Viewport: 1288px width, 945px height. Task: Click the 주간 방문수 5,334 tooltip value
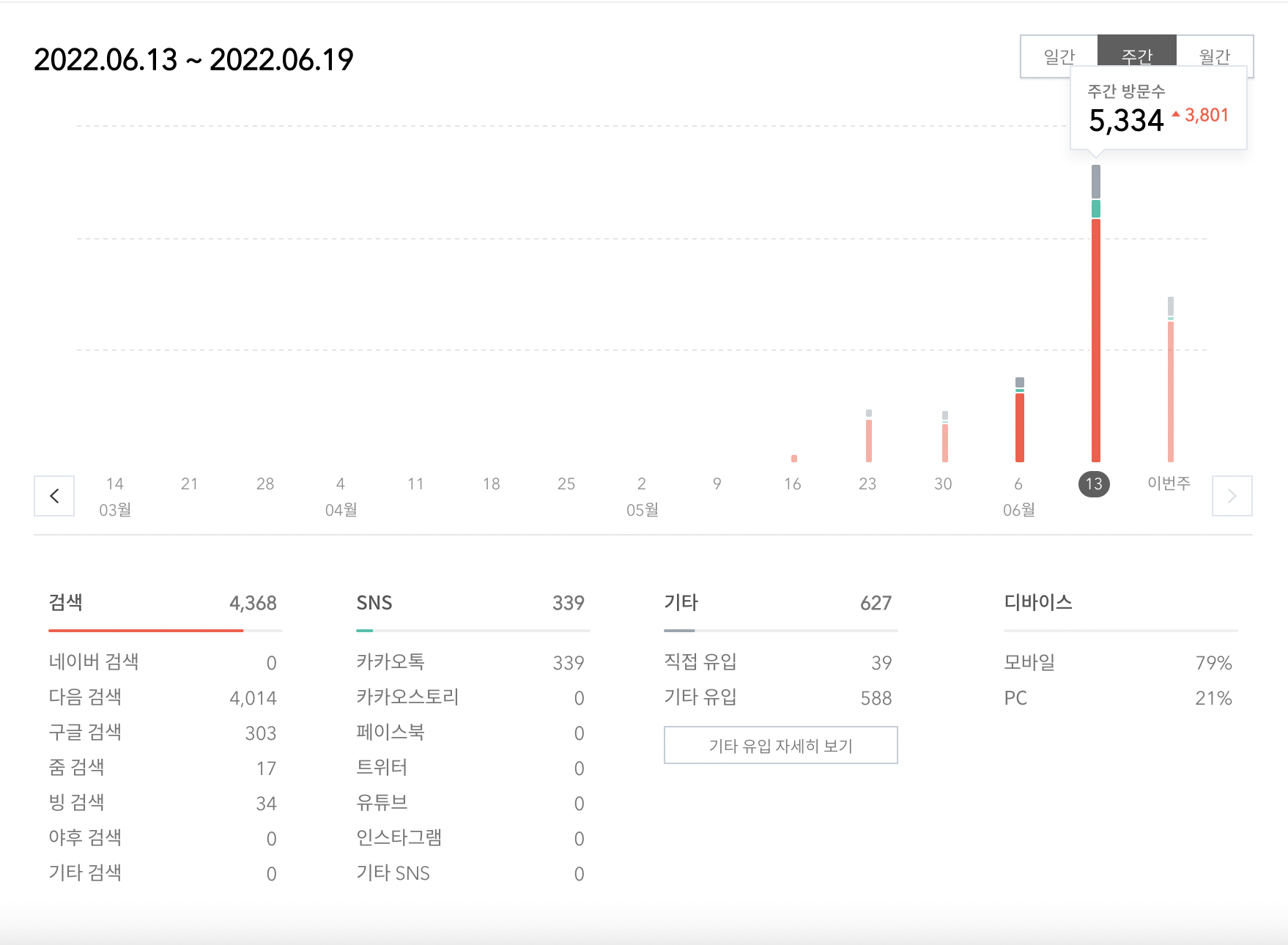1126,121
